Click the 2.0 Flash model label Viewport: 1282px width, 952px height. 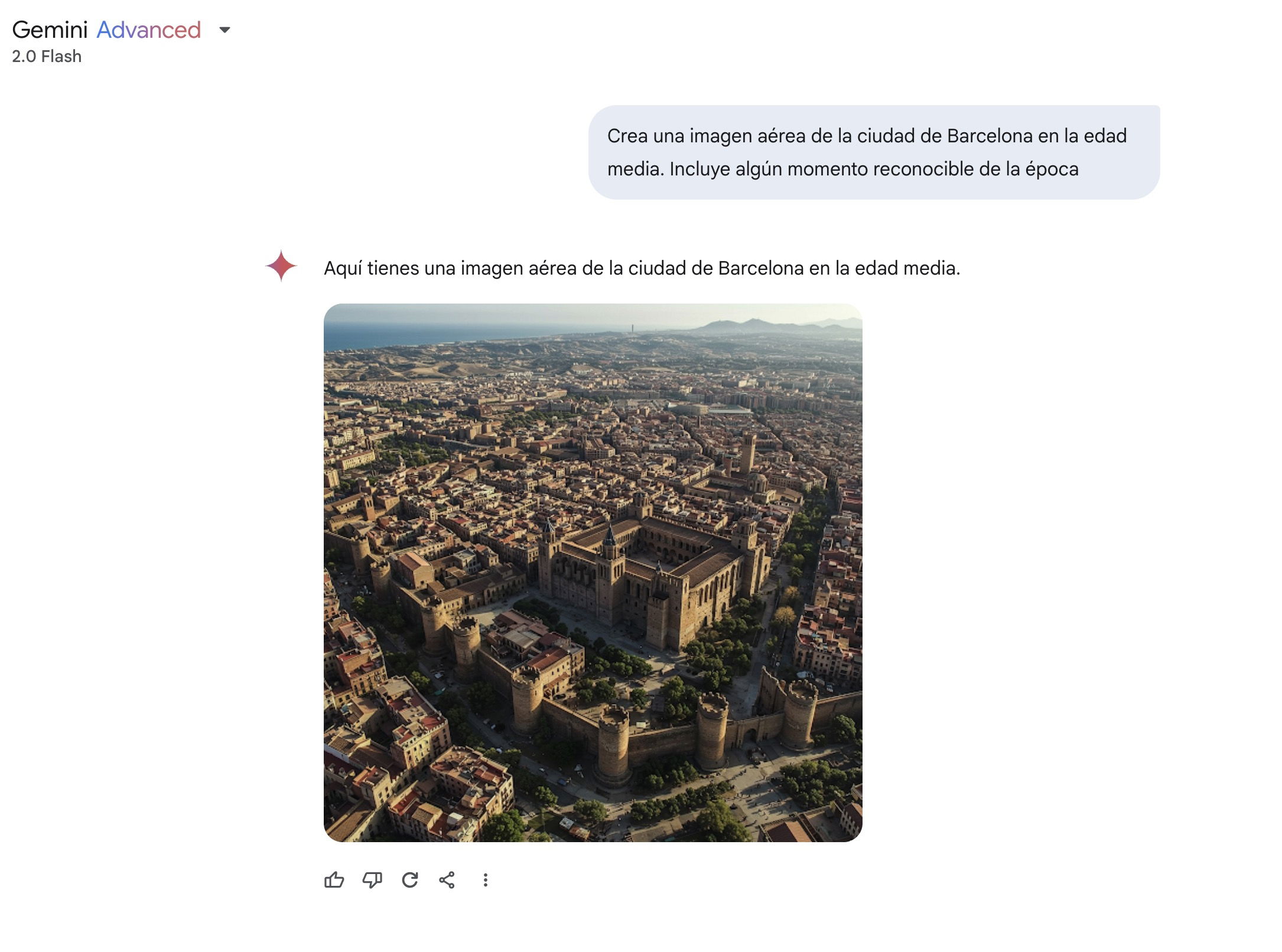[47, 57]
